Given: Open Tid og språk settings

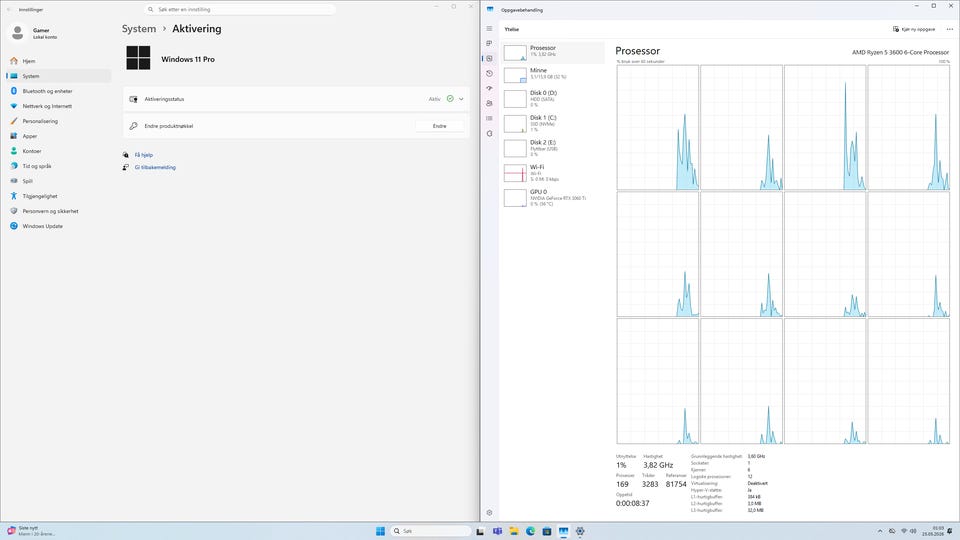Looking at the screenshot, I should click(59, 166).
